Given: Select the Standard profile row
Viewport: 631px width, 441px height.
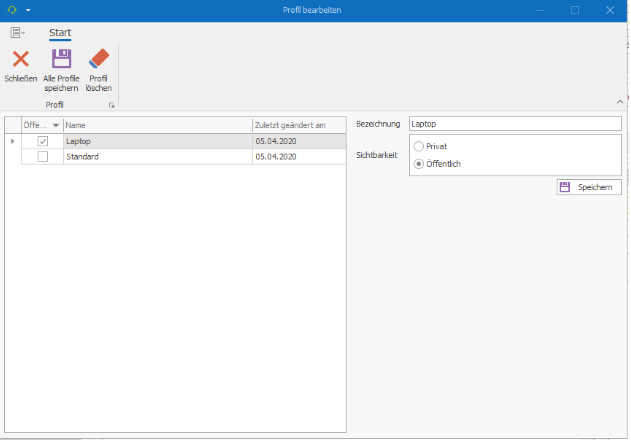Looking at the screenshot, I should pyautogui.click(x=156, y=157).
